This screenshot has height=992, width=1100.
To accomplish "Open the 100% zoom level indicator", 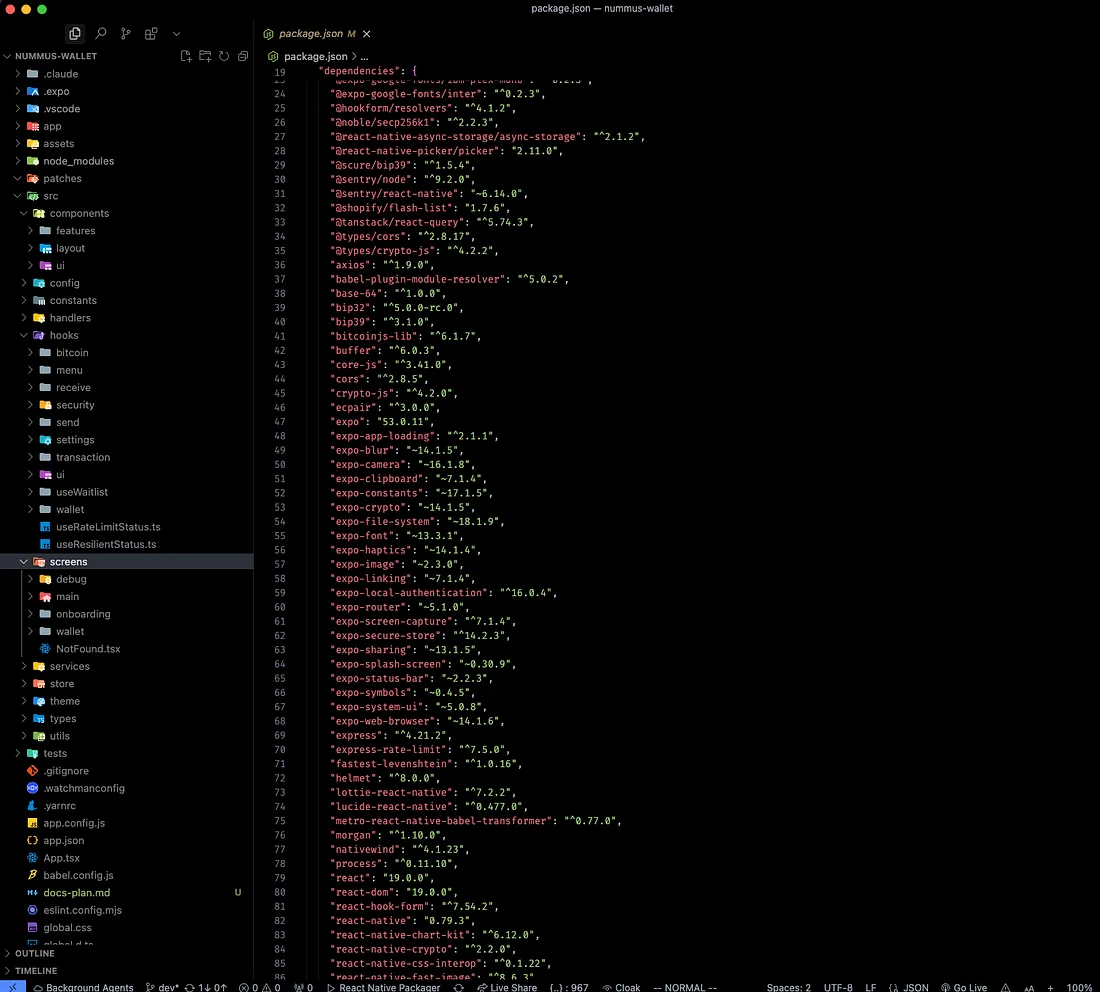I will click(1079, 987).
